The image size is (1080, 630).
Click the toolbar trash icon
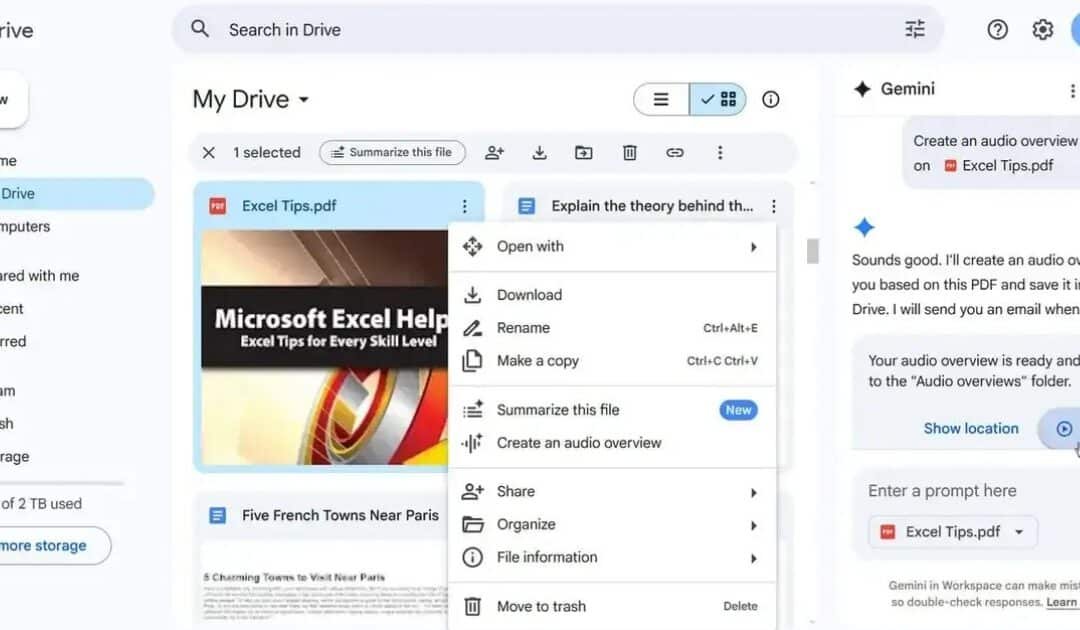click(630, 153)
